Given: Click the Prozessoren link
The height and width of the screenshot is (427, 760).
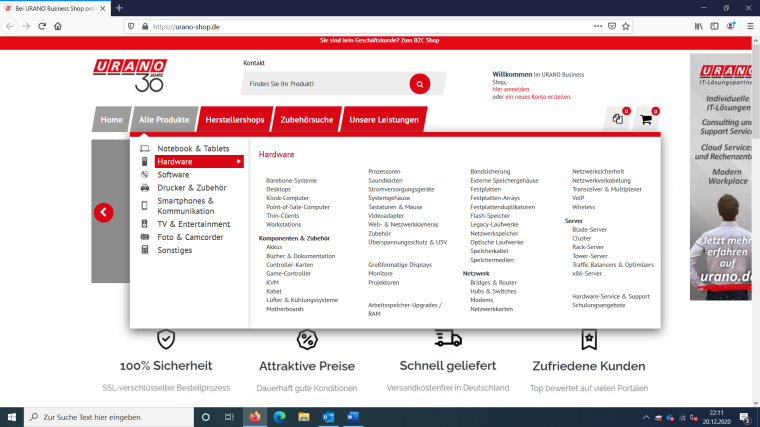Looking at the screenshot, I should pyautogui.click(x=384, y=171).
